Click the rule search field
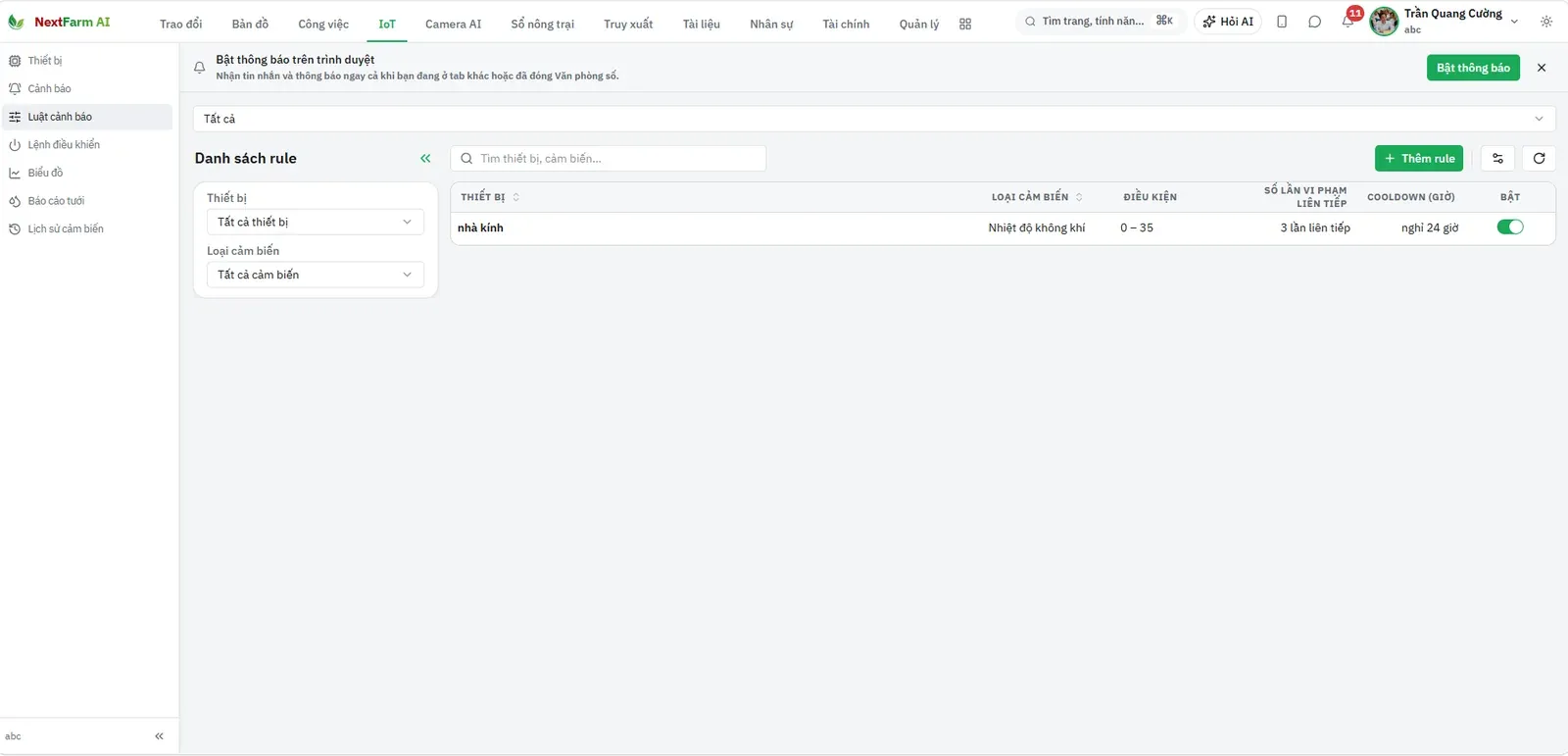 pyautogui.click(x=609, y=159)
